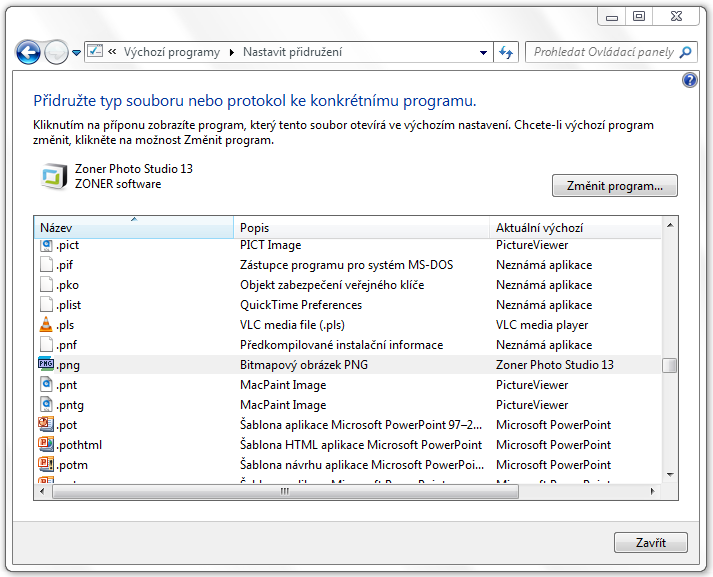
Task: Click the 'PICT Image' description
Action: pyautogui.click(x=271, y=245)
